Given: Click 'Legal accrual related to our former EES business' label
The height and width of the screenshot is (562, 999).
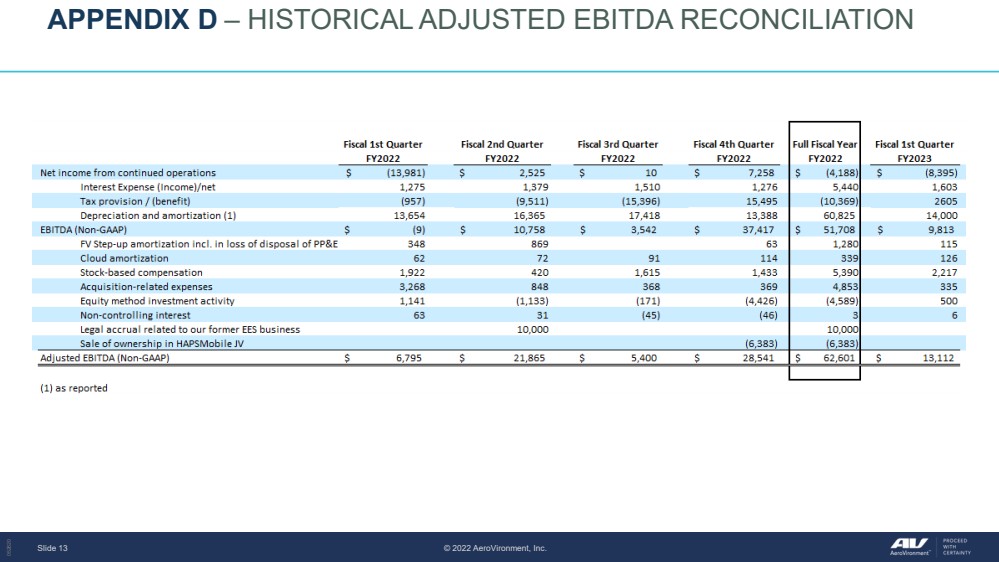Looking at the screenshot, I should coord(190,329).
